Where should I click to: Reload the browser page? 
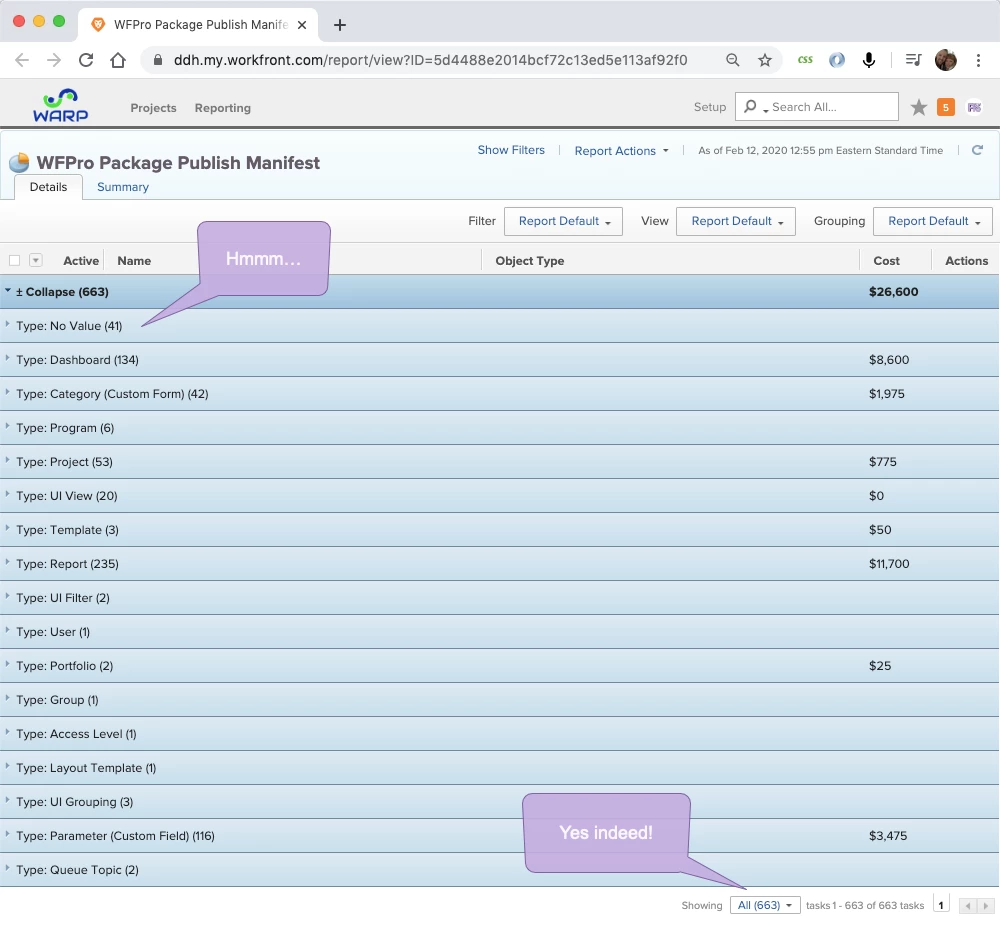click(86, 60)
